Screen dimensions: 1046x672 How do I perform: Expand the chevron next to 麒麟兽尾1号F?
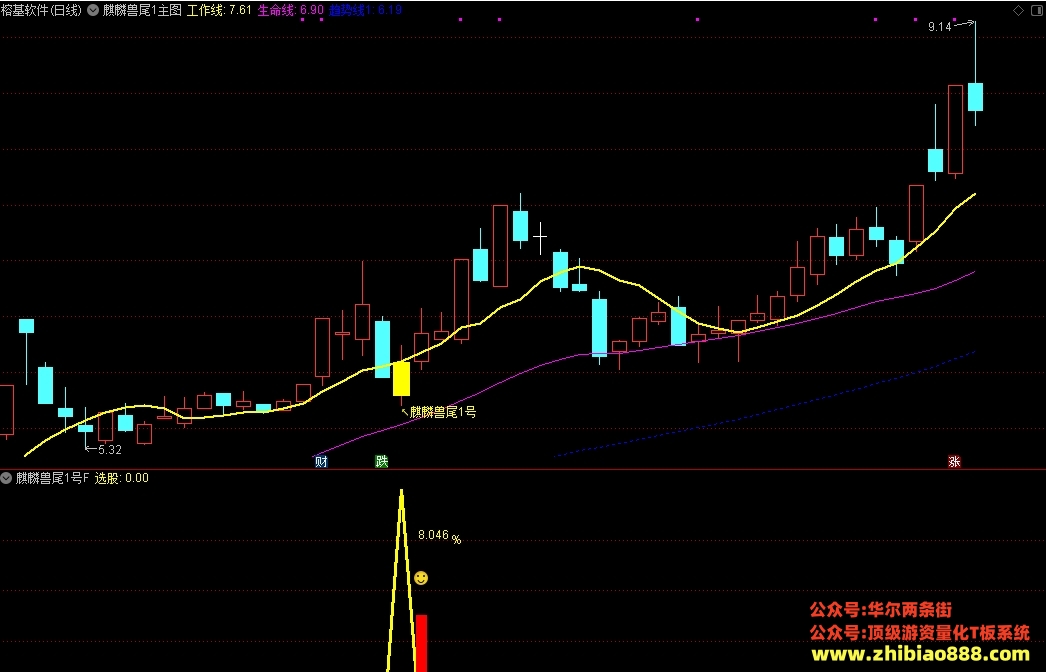pyautogui.click(x=6, y=478)
